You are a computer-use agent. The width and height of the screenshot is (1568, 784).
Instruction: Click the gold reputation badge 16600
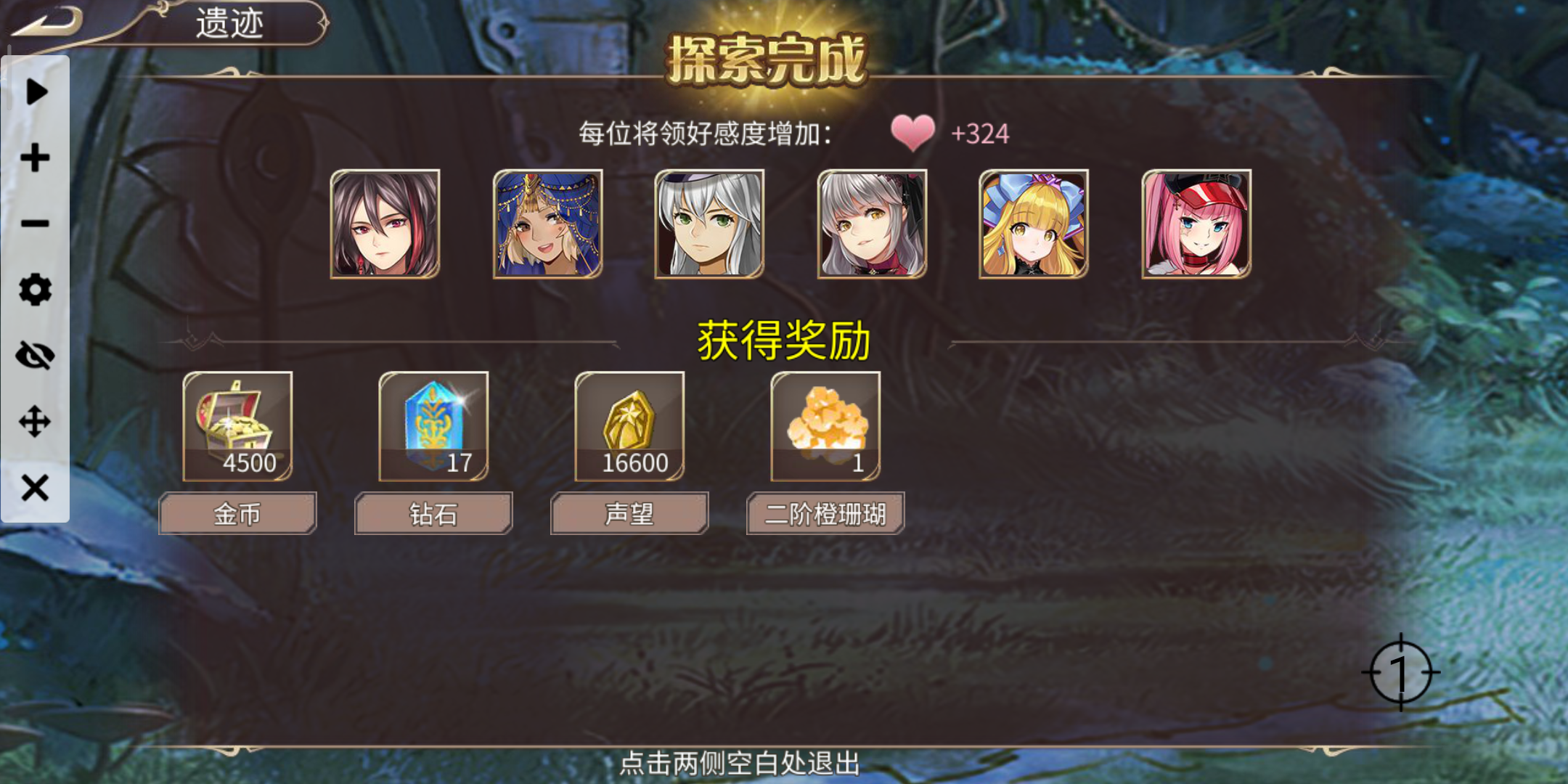pos(629,426)
